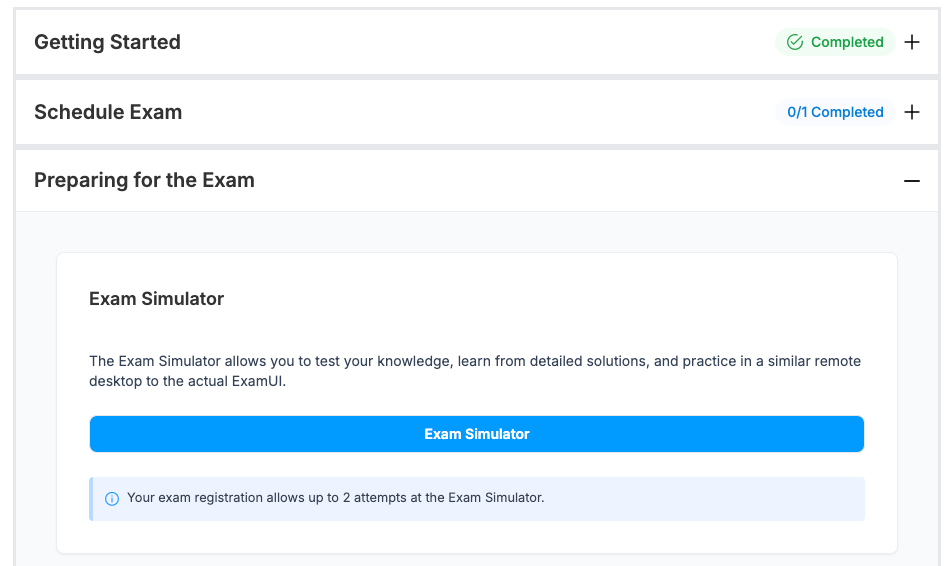Click the Exam Simulator card heading
946x566 pixels.
click(156, 299)
